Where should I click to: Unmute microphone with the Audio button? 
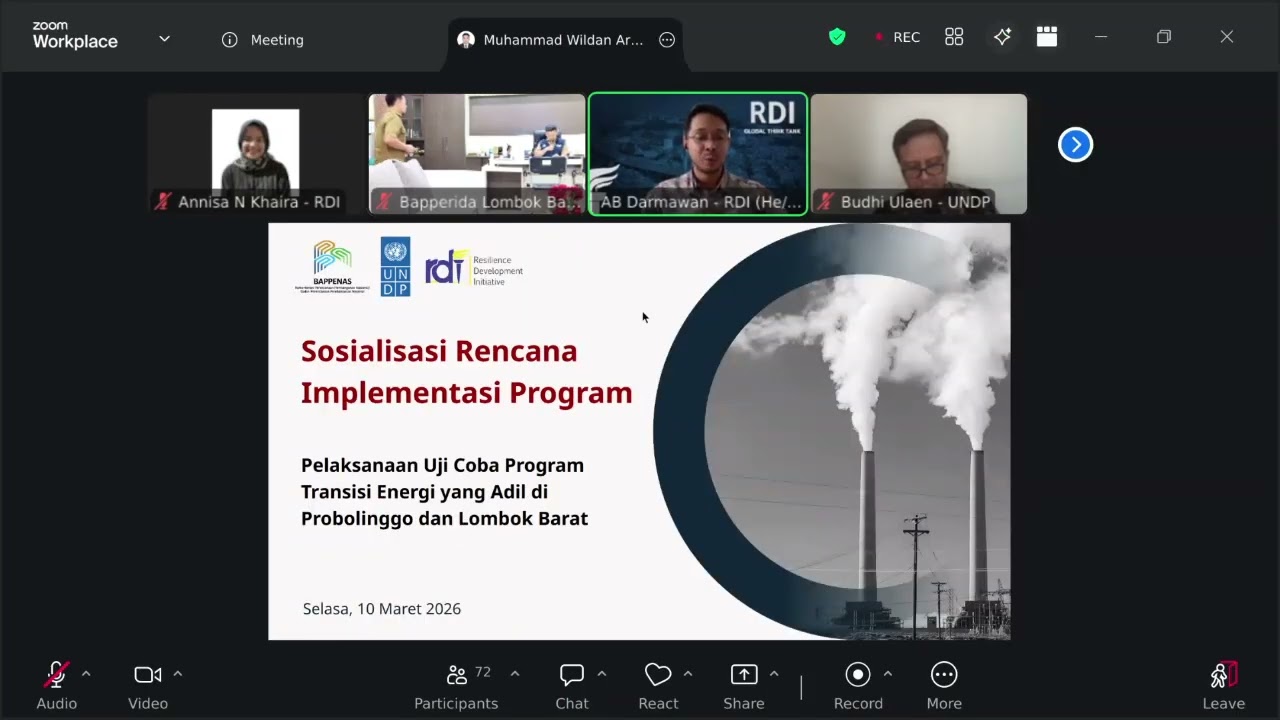coord(56,686)
